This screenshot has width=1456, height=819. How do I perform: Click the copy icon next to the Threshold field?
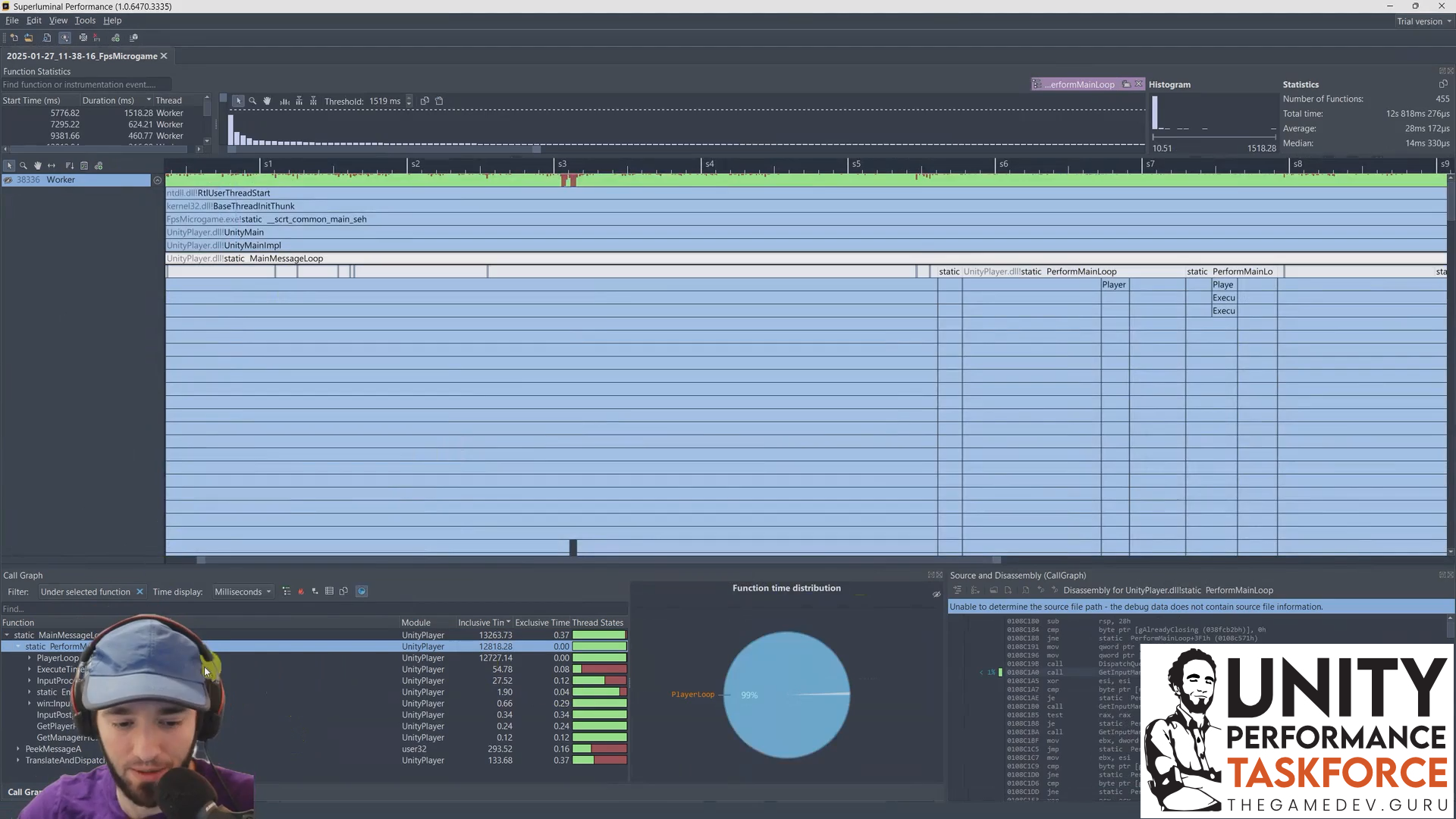pos(425,101)
